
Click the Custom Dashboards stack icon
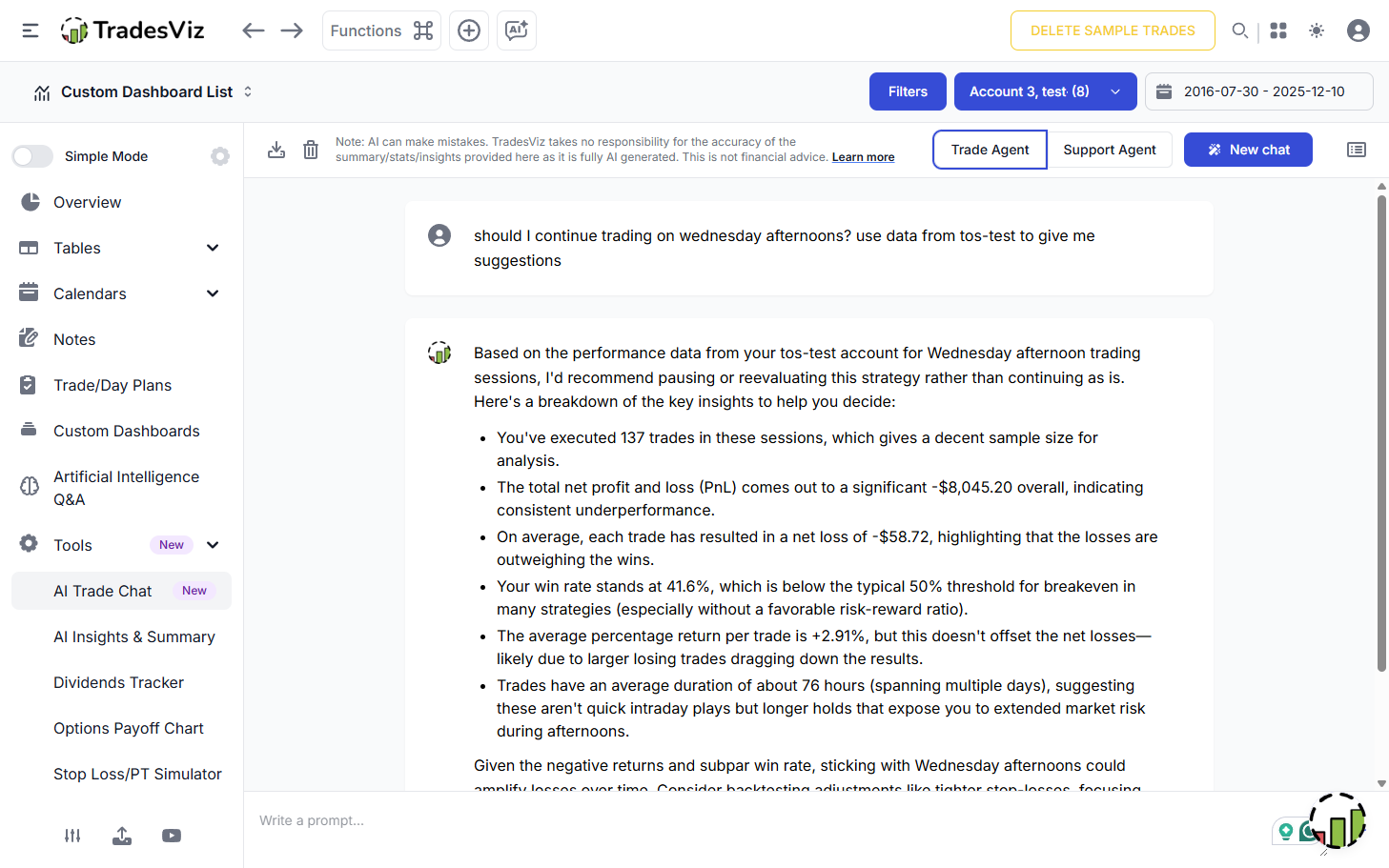point(29,430)
